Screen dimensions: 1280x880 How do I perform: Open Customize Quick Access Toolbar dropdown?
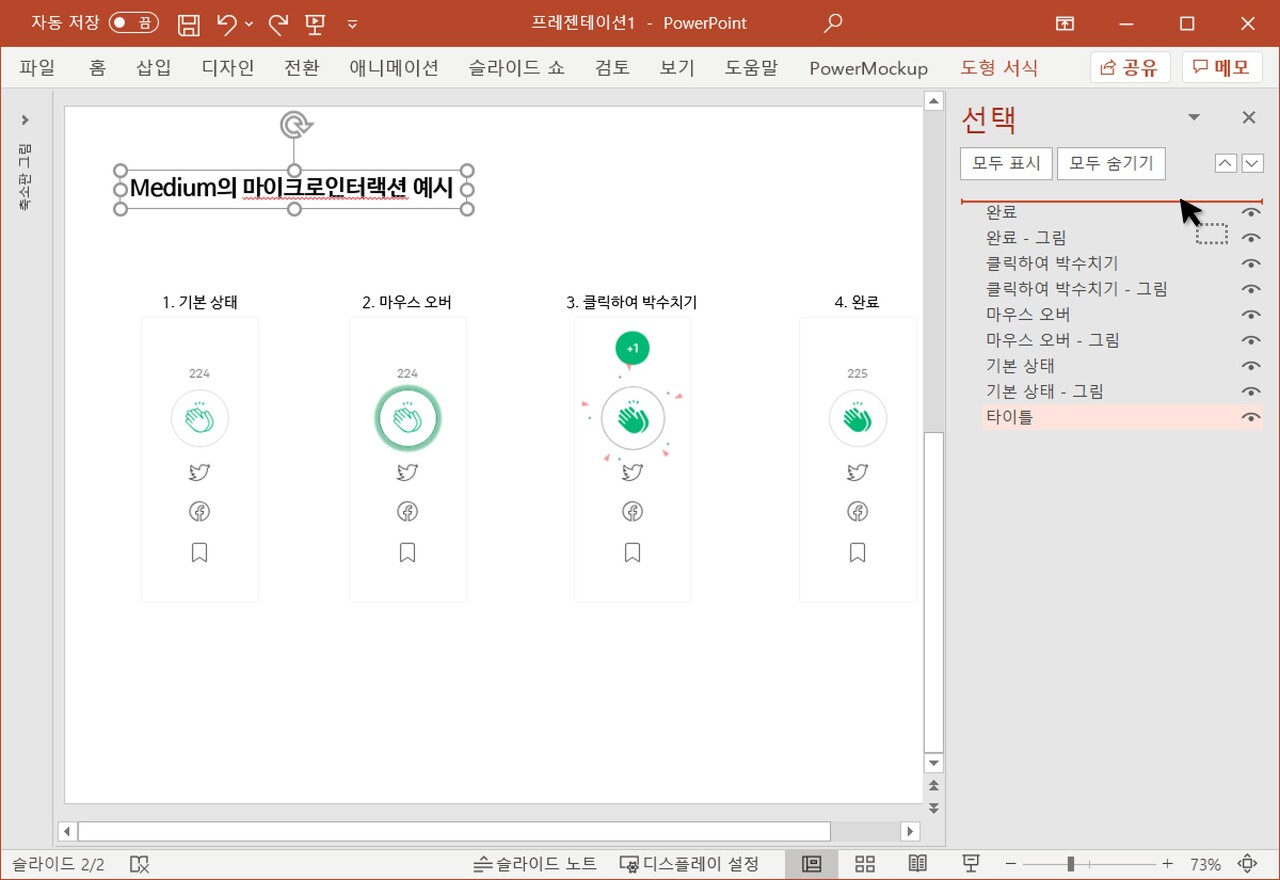click(352, 23)
